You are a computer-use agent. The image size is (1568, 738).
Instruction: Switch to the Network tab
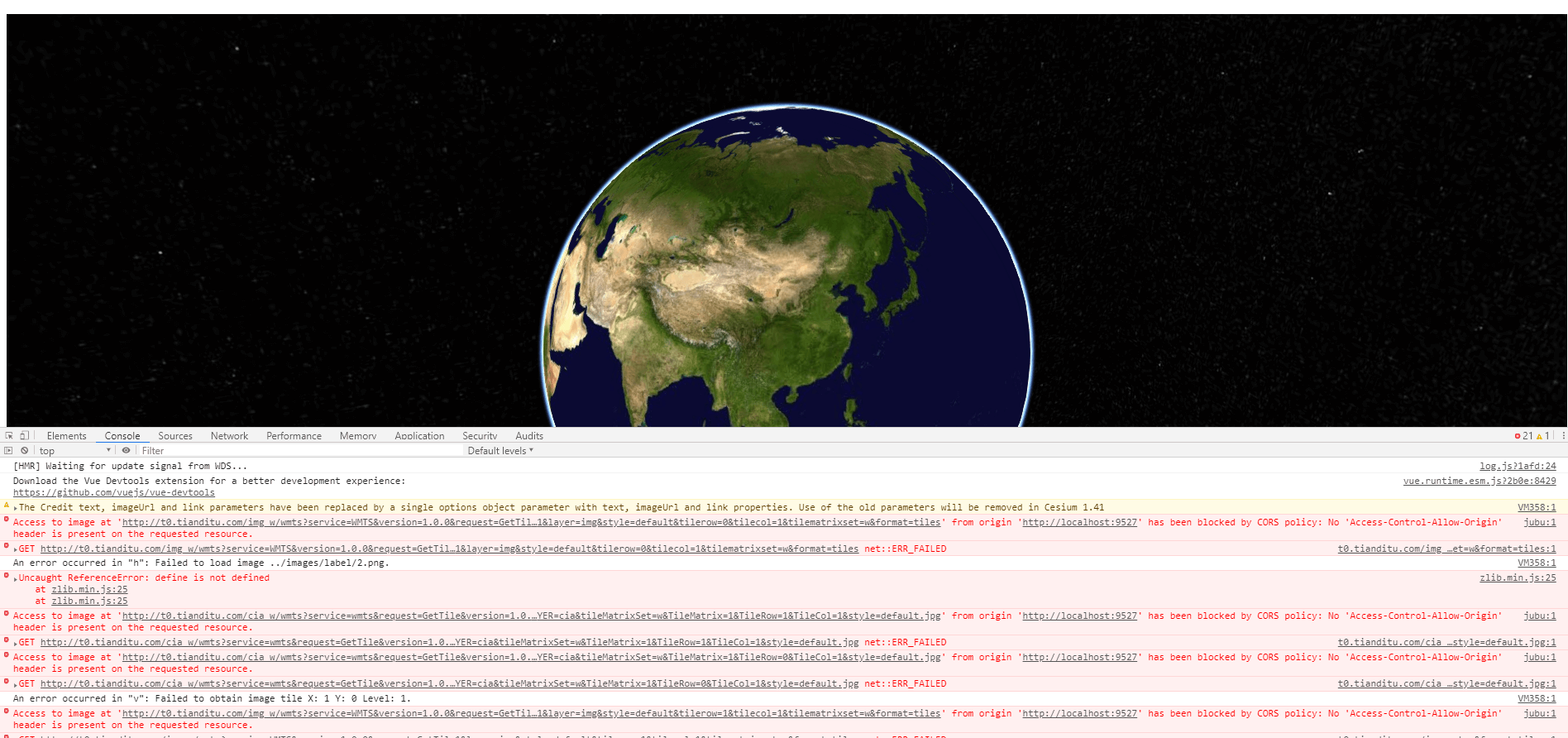coord(229,436)
